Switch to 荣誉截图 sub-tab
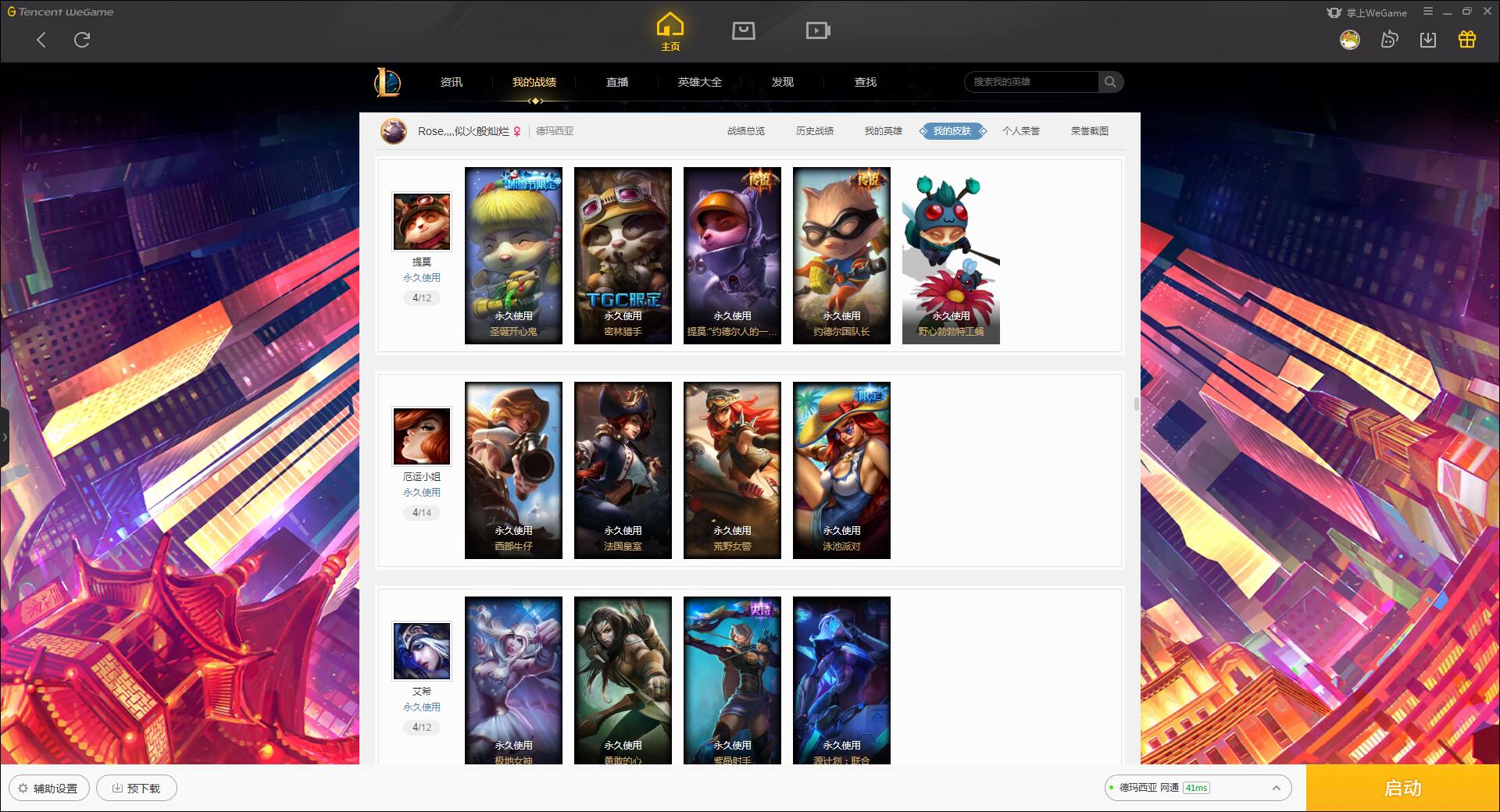 pyautogui.click(x=1090, y=131)
